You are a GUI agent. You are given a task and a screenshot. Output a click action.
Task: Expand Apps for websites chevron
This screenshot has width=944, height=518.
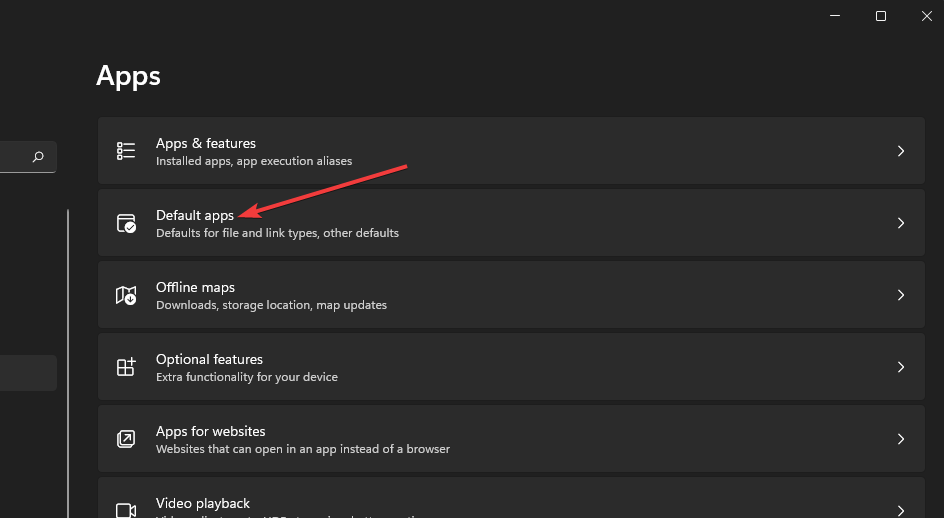(x=900, y=439)
